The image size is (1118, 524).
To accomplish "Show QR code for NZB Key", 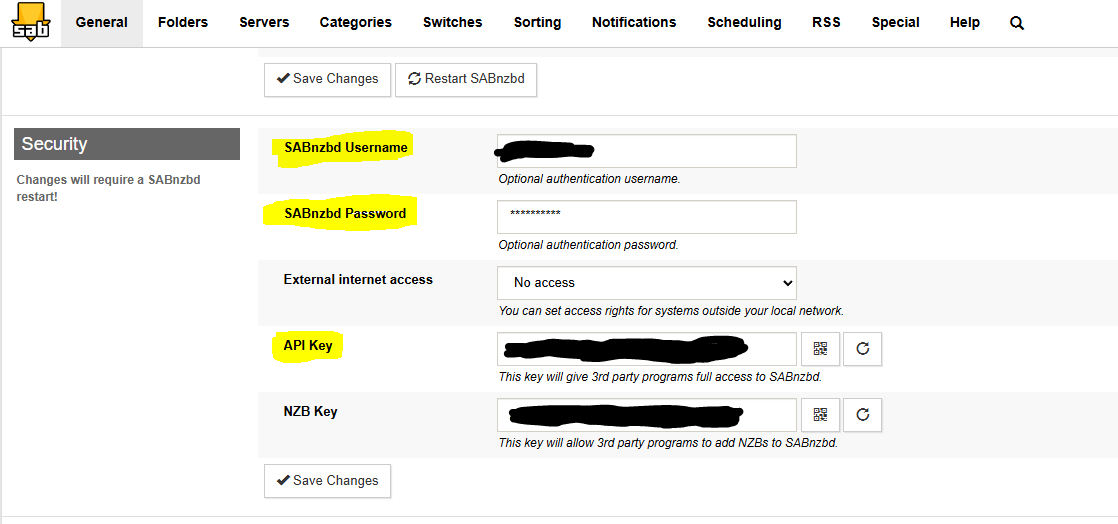I will pos(820,415).
